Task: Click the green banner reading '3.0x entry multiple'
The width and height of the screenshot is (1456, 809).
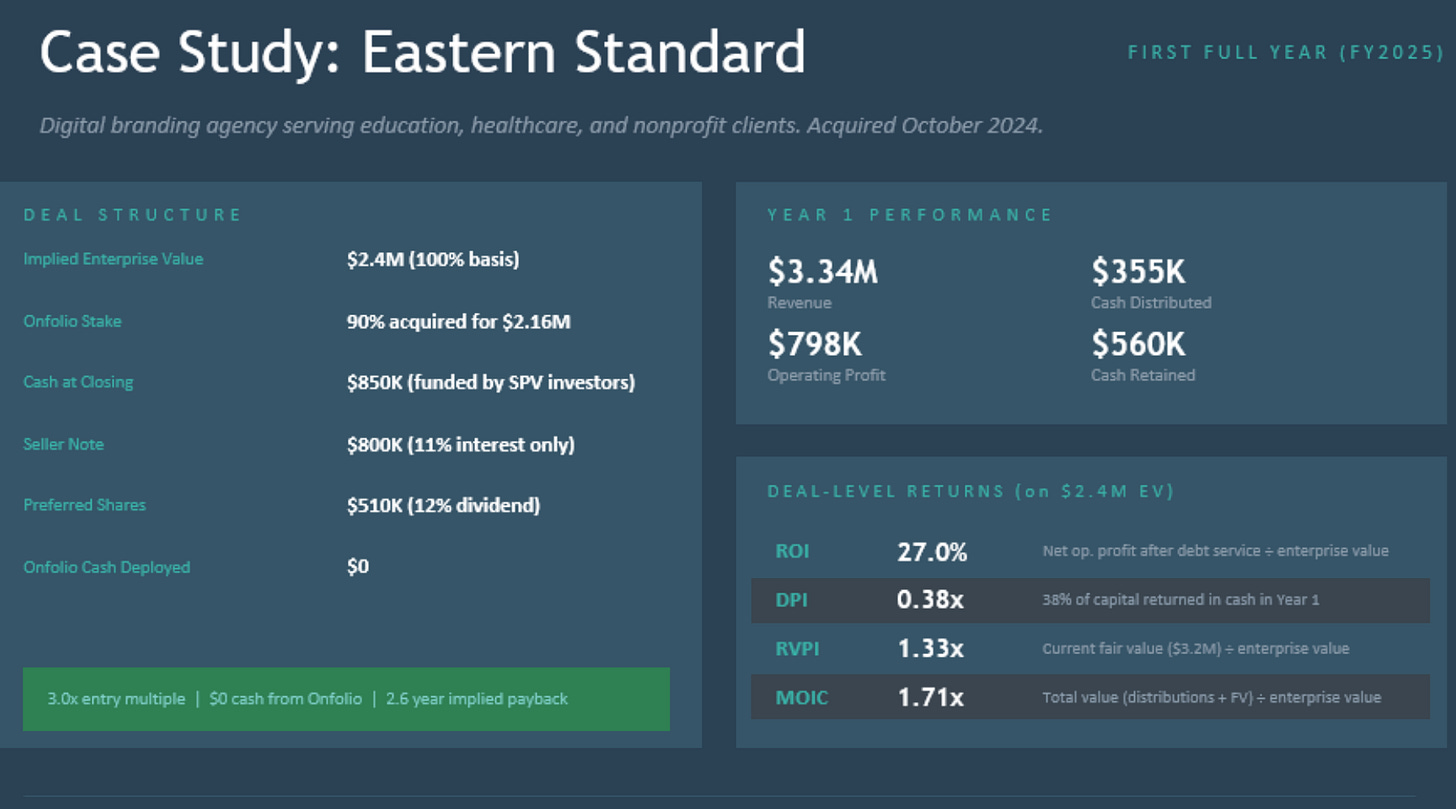Action: coord(346,699)
